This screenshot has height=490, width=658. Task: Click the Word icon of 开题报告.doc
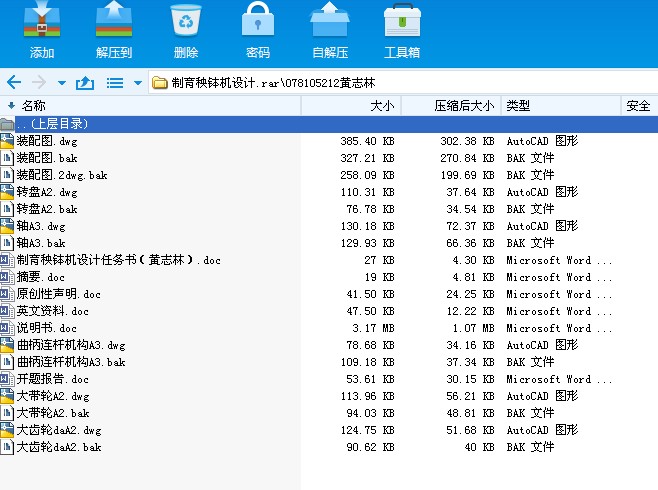(x=7, y=379)
